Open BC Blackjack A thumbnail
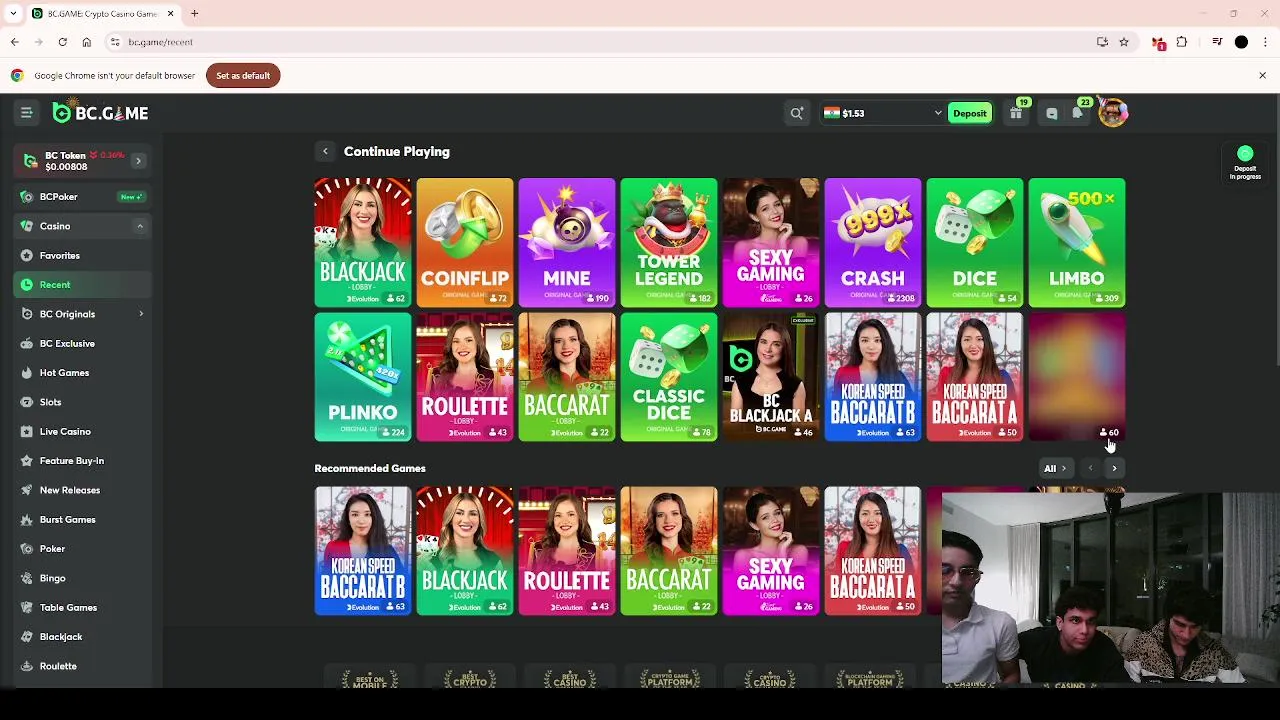Screen dimensions: 1280x720 771,377
